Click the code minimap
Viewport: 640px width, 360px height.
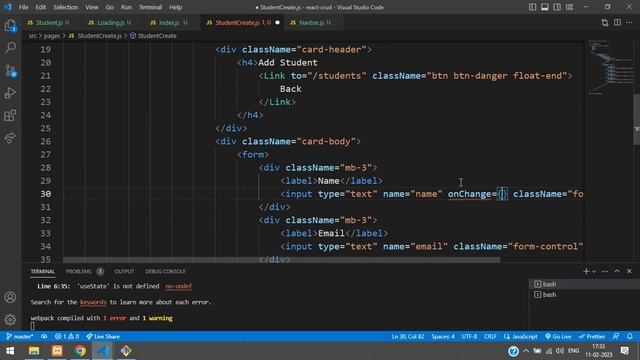point(610,67)
